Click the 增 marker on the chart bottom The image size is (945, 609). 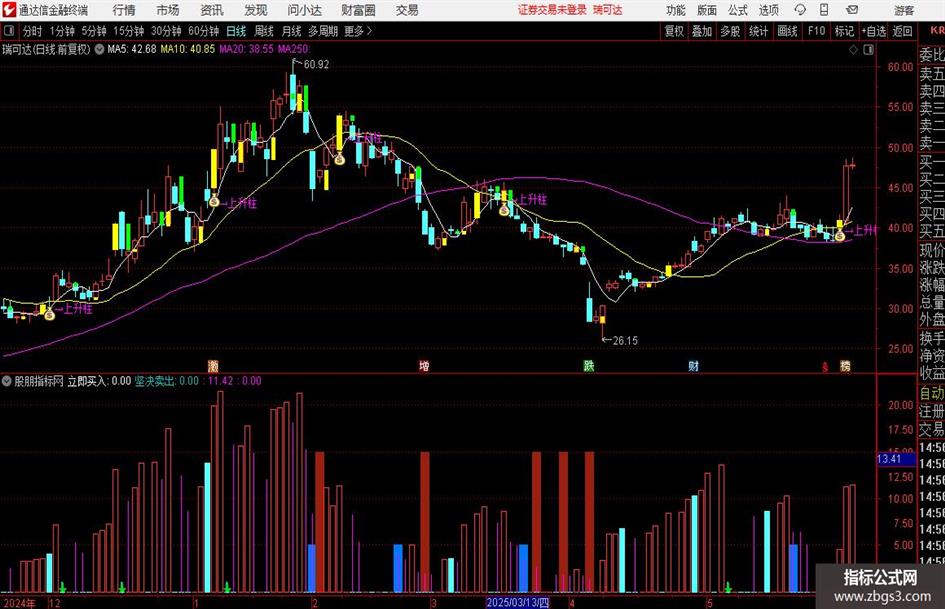click(x=424, y=366)
